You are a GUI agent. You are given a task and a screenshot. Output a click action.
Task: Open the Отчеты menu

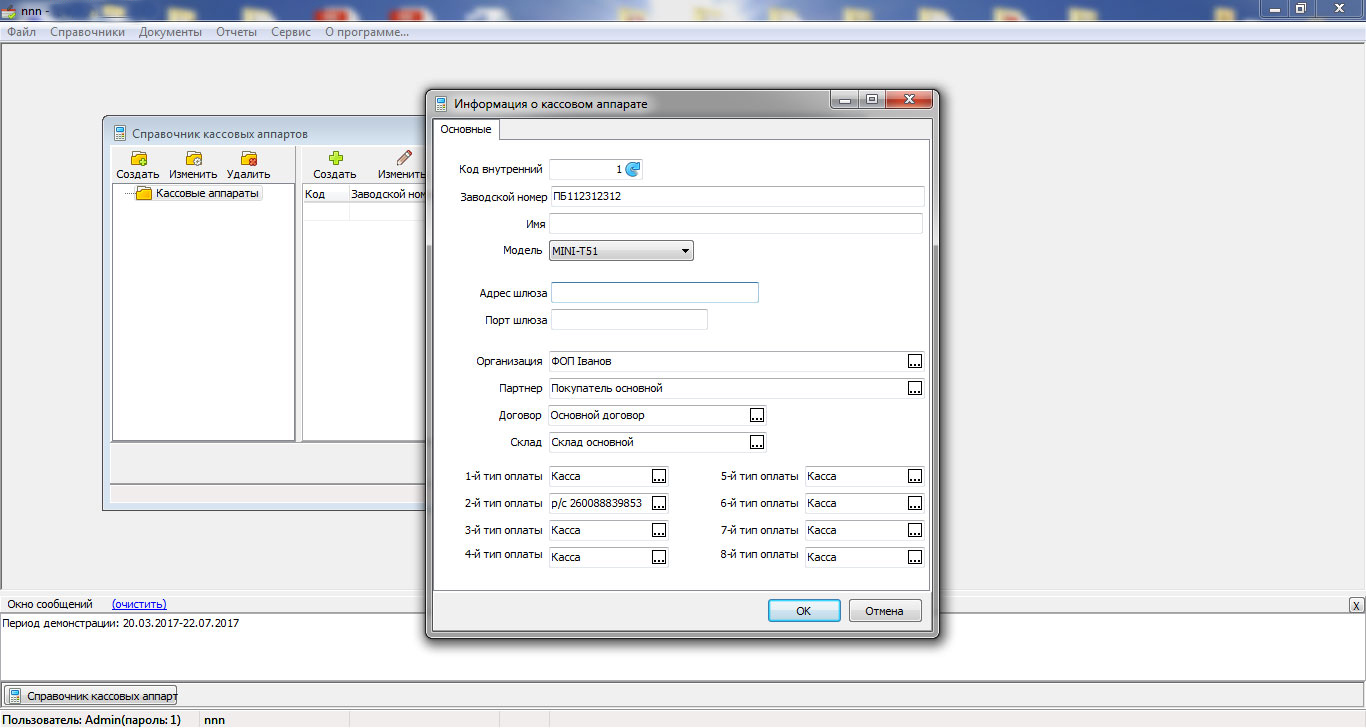tap(236, 32)
